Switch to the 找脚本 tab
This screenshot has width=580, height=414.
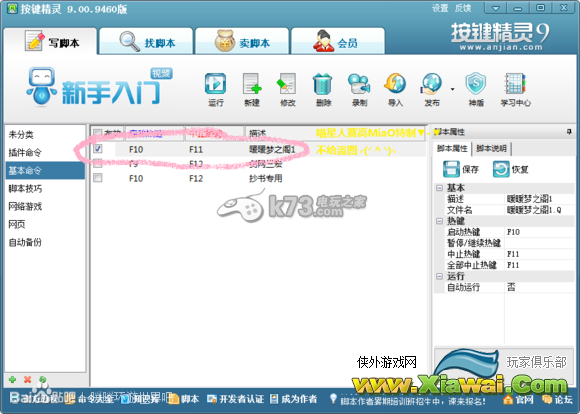(x=146, y=41)
